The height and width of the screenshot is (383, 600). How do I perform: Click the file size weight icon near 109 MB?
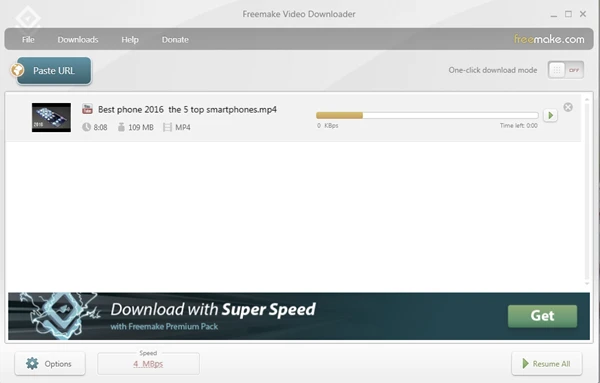(x=121, y=127)
